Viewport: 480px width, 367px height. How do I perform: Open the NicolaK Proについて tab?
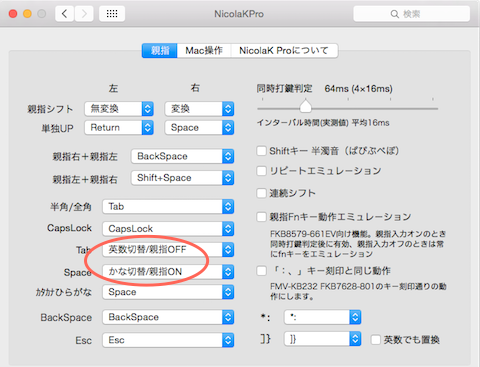(x=284, y=51)
